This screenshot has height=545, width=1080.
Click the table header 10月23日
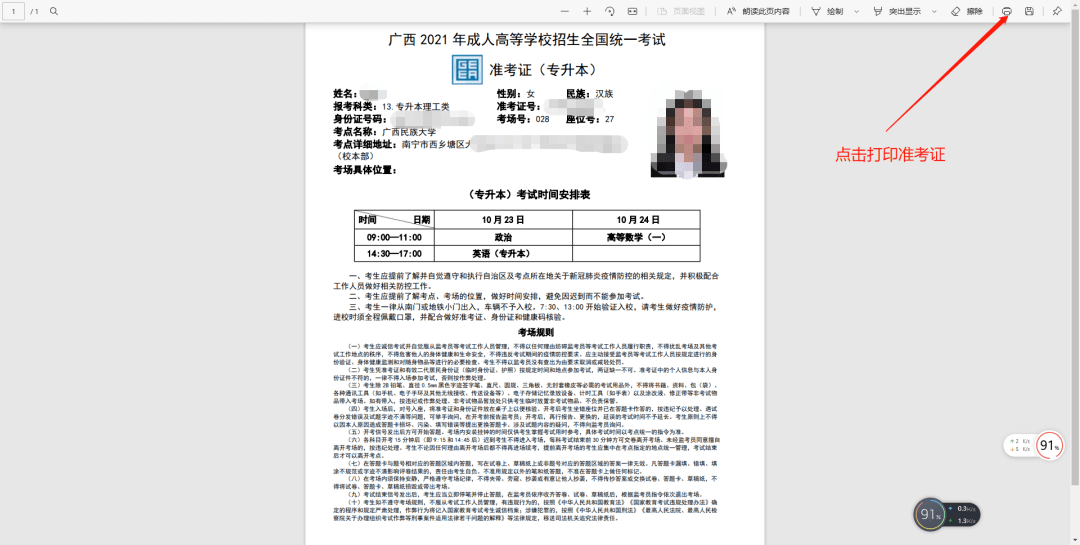(x=503, y=220)
